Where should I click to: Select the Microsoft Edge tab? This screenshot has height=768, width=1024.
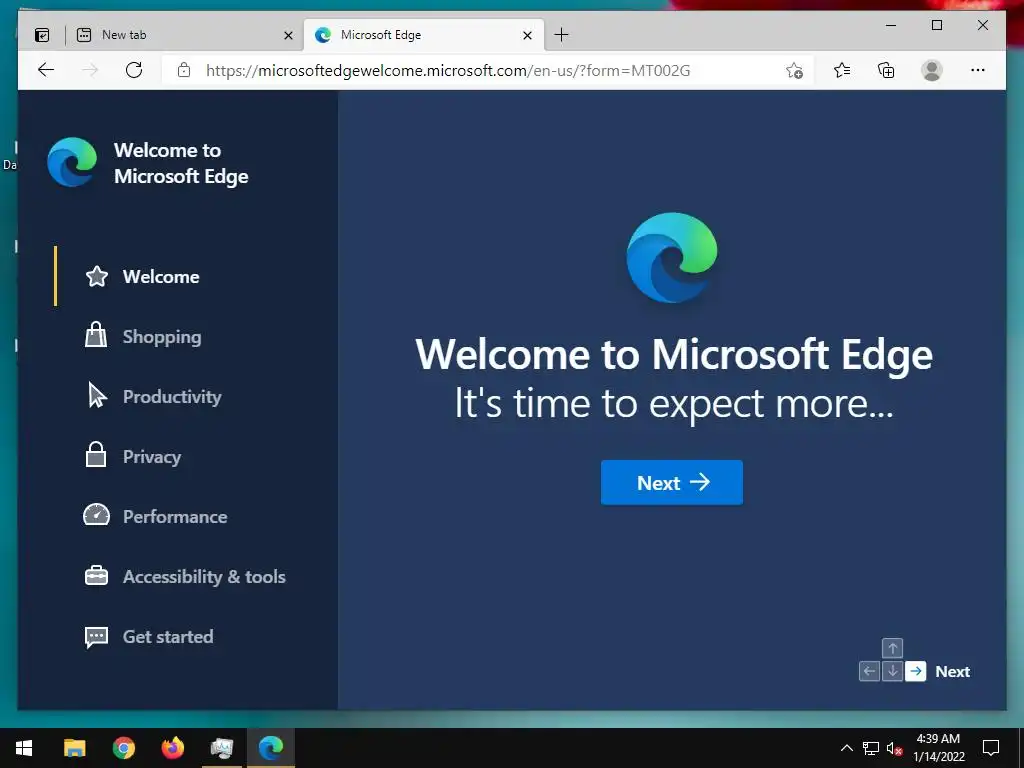pyautogui.click(x=423, y=35)
